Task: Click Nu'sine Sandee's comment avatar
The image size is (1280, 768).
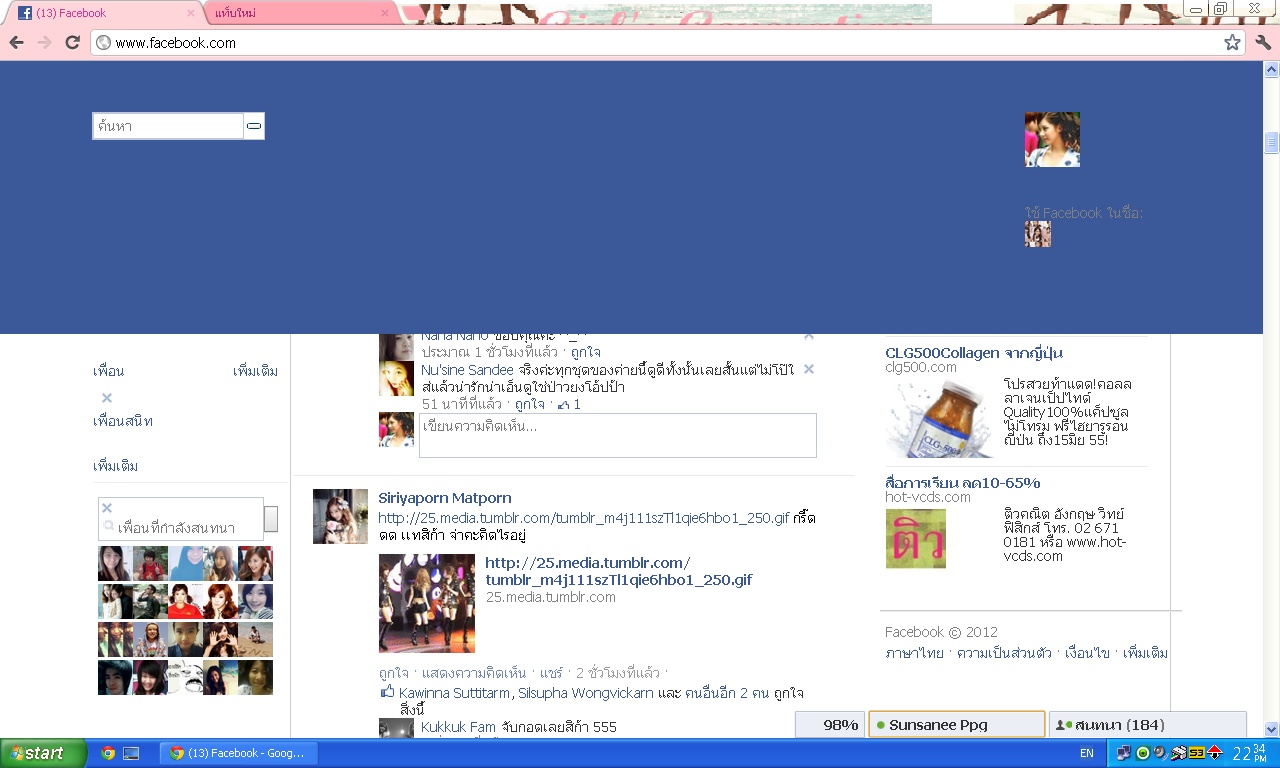Action: coord(396,378)
